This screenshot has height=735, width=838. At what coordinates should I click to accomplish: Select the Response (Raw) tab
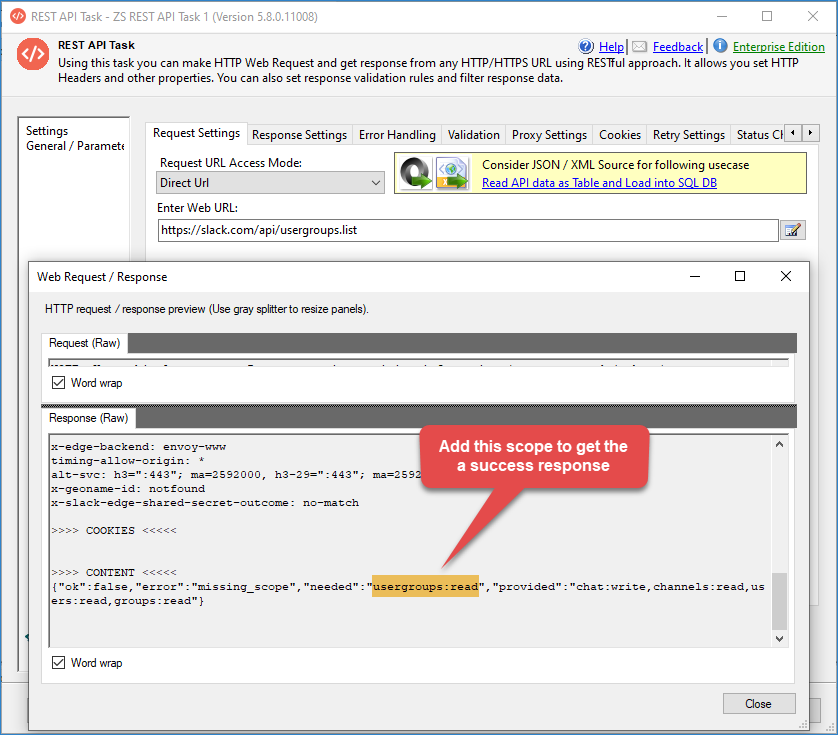tap(89, 418)
